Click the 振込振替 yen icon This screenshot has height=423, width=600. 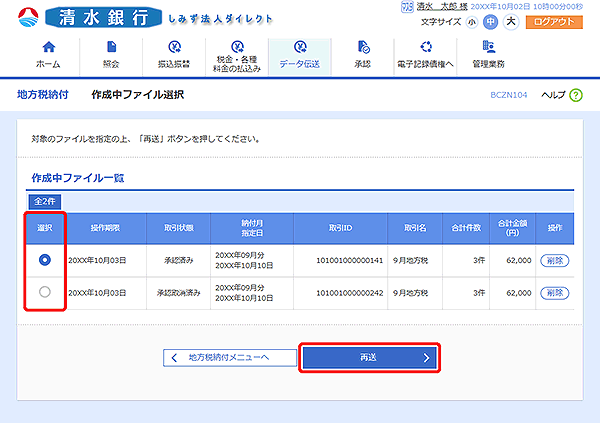[x=174, y=47]
